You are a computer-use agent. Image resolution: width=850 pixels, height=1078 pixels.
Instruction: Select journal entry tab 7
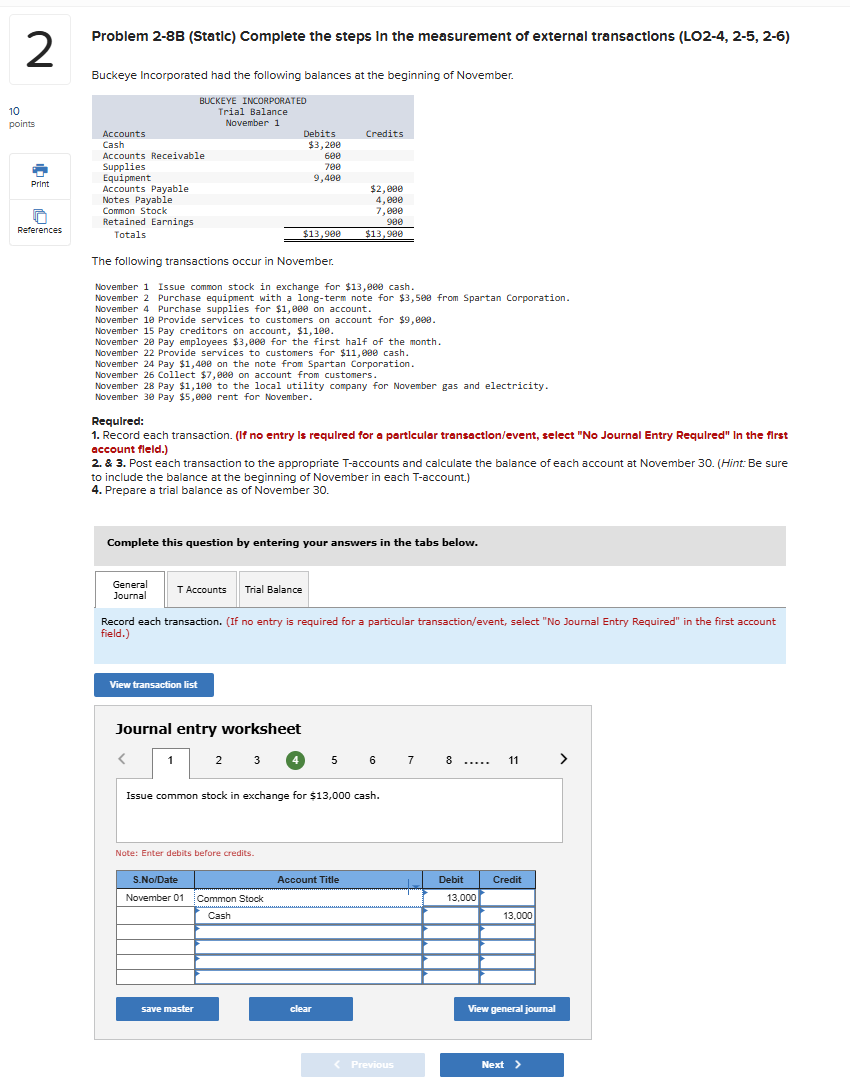[x=411, y=760]
